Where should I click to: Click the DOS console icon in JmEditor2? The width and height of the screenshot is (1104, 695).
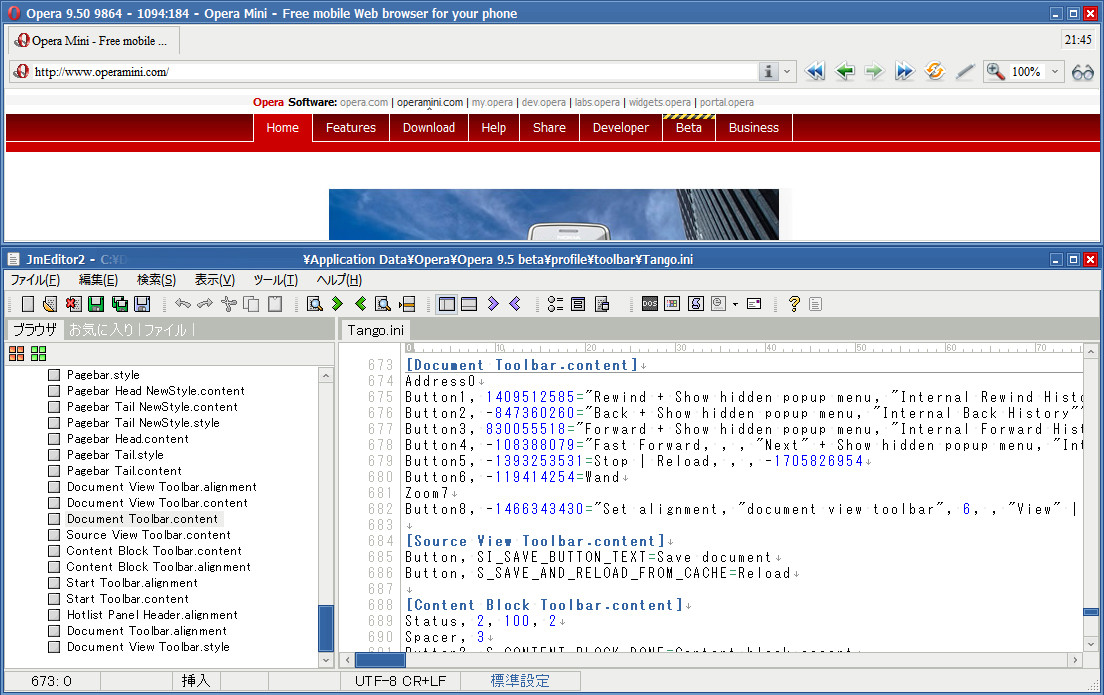coord(650,303)
